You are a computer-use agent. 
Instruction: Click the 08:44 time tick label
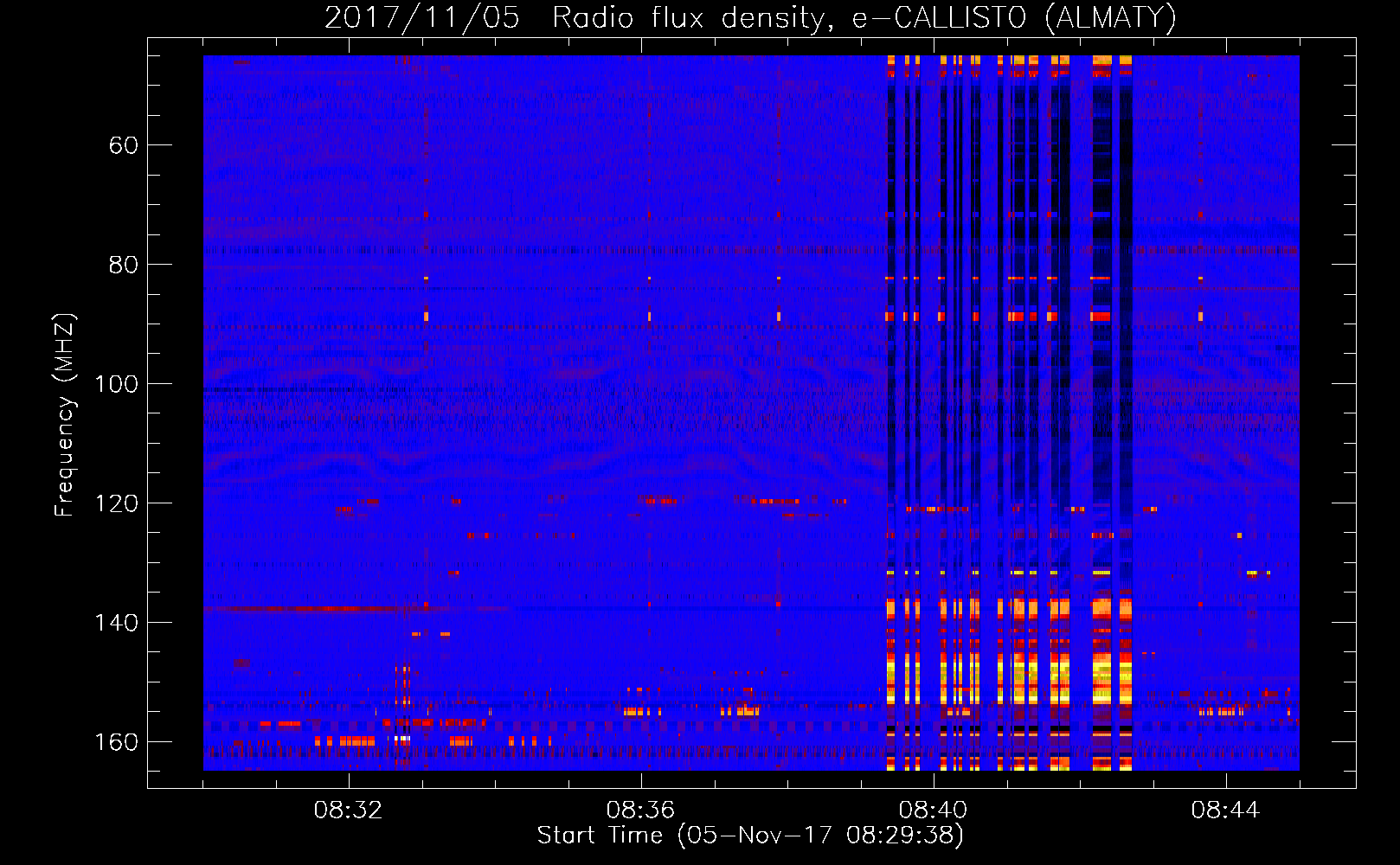coord(1225,811)
